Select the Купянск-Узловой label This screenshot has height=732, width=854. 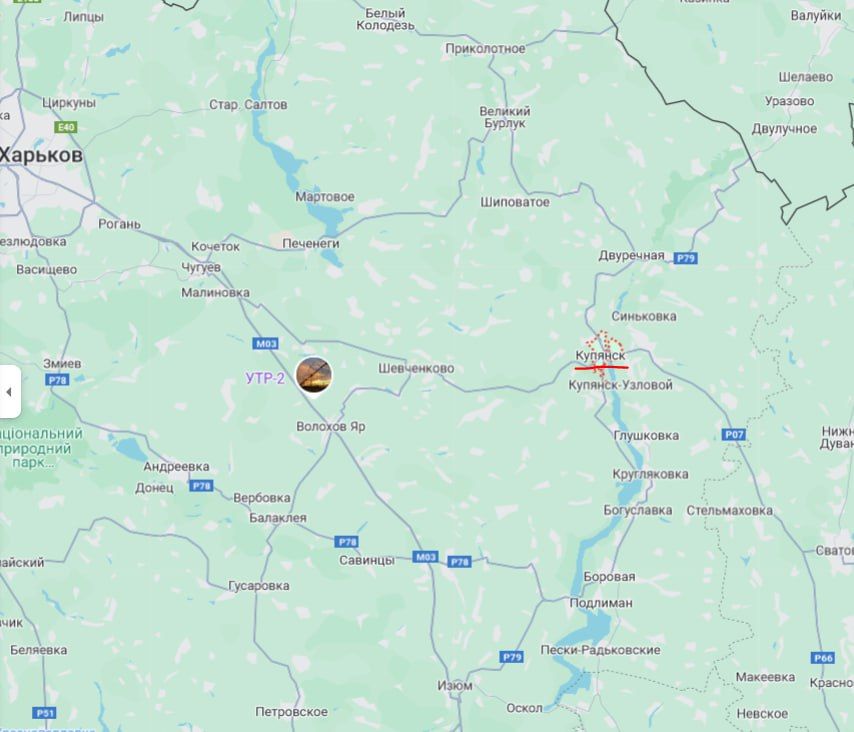tap(620, 385)
